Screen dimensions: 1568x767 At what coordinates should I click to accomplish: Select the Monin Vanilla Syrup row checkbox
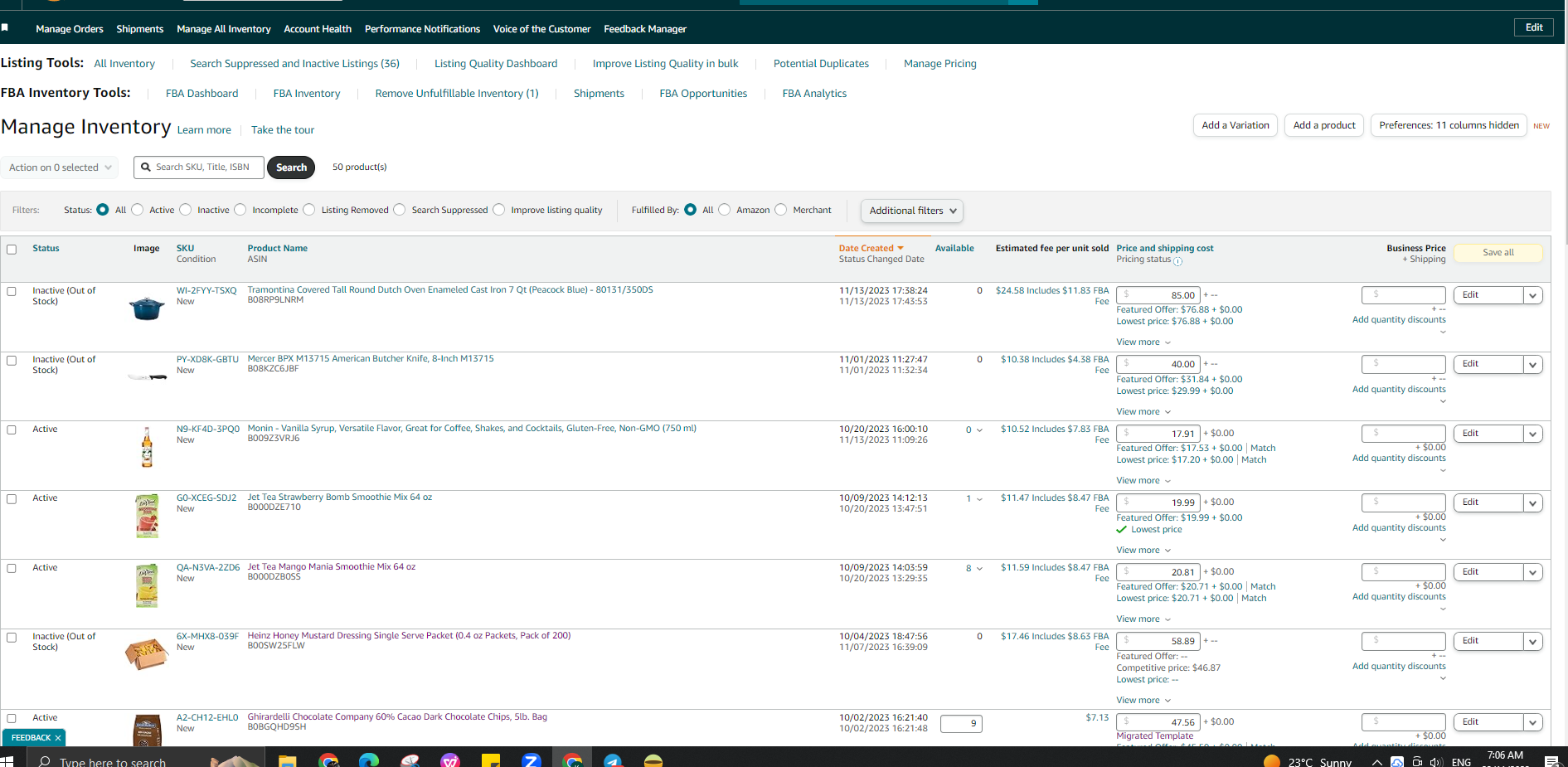(12, 430)
